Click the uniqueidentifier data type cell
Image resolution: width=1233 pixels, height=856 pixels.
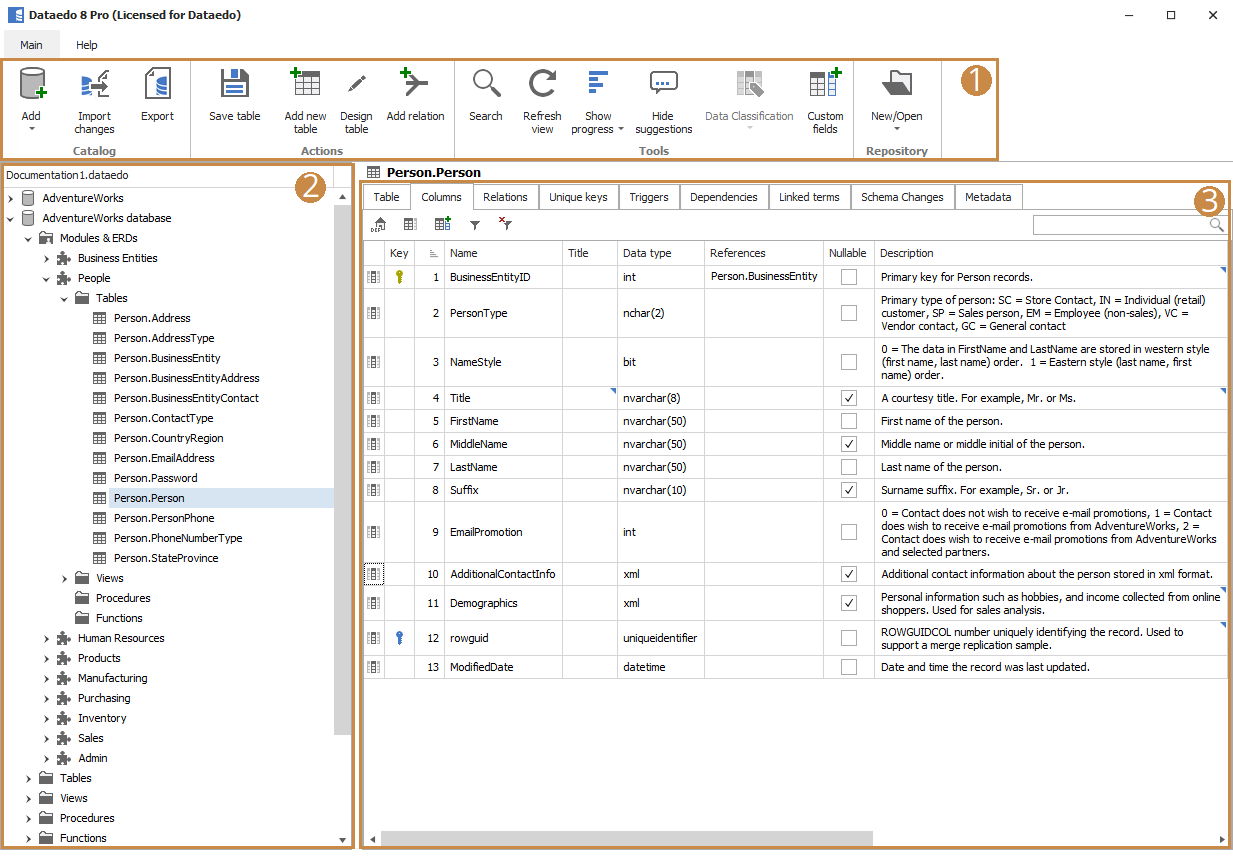point(660,638)
